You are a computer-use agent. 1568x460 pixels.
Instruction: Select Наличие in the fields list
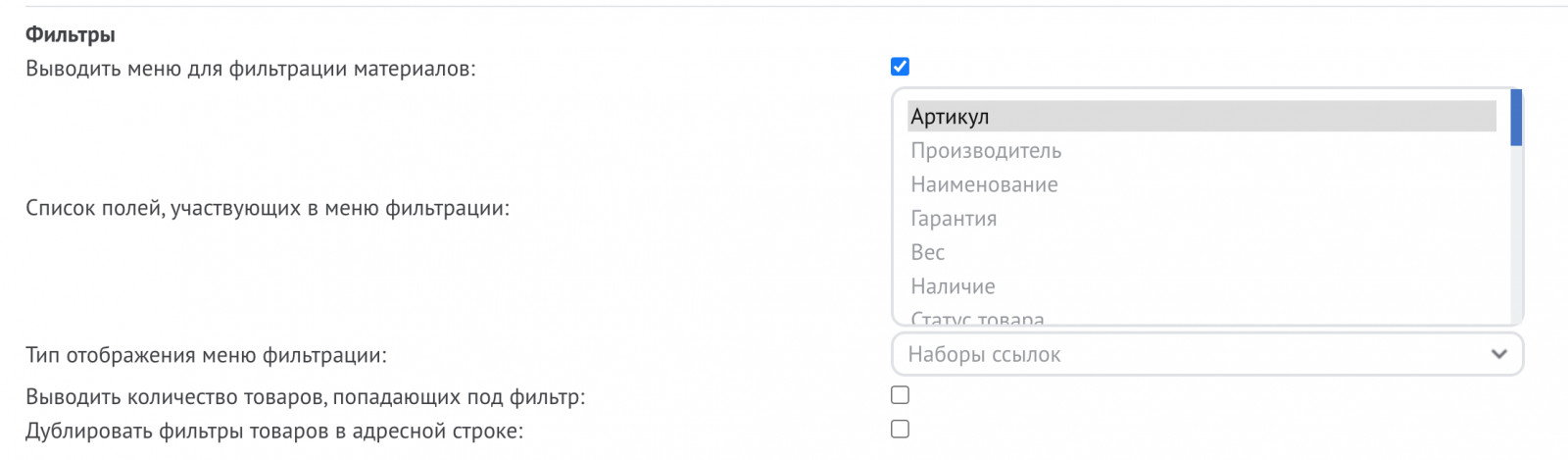1201,286
